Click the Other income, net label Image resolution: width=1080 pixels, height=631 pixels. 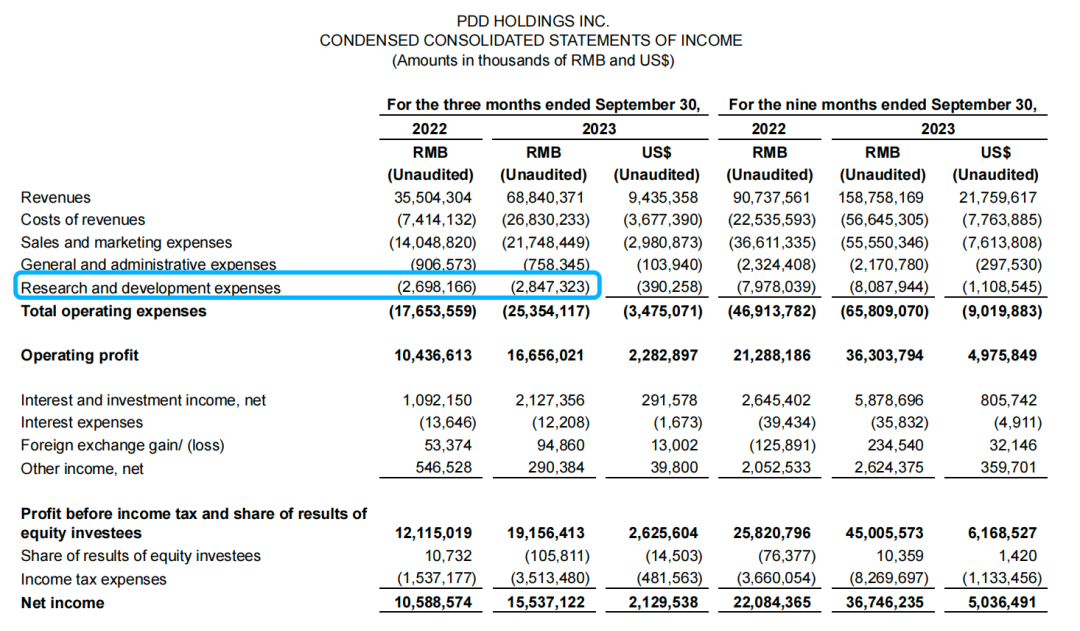click(83, 469)
